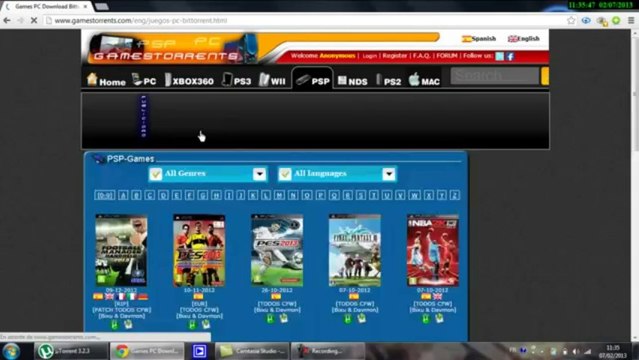The width and height of the screenshot is (639, 360).
Task: Switch to Chrome Games PC Download taskbar item
Action: coord(148,351)
